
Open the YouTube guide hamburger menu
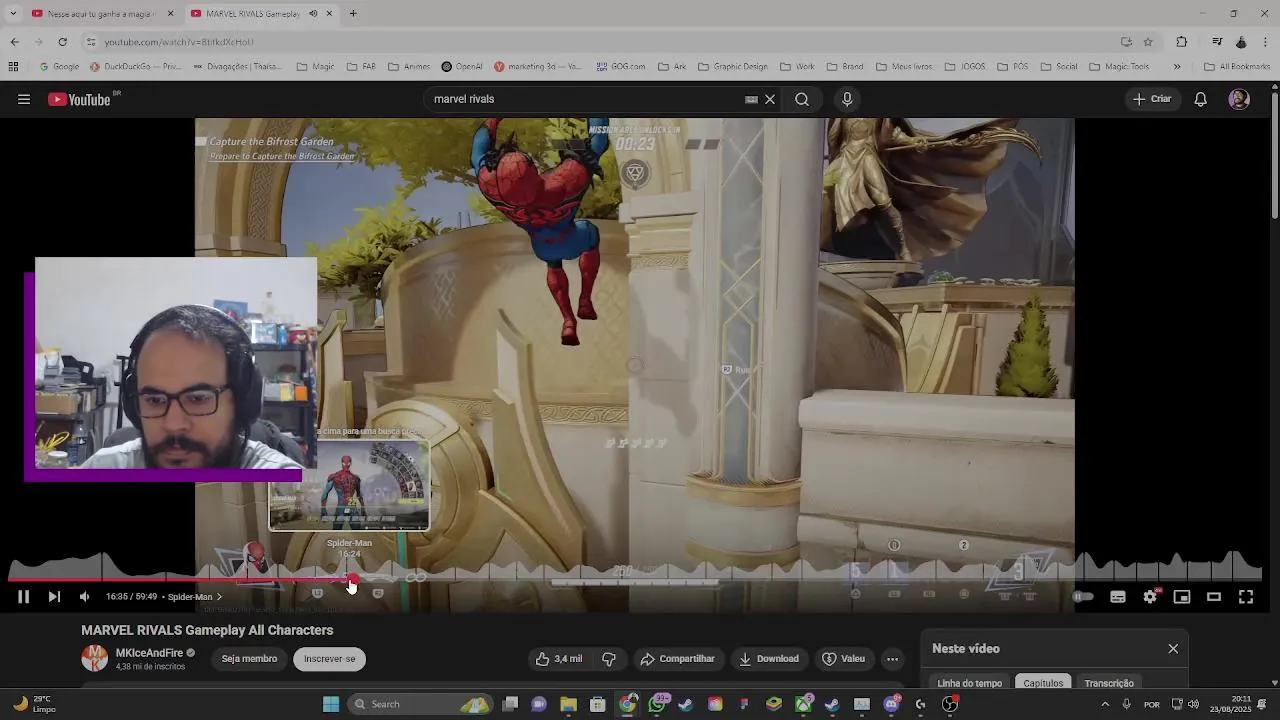click(23, 99)
